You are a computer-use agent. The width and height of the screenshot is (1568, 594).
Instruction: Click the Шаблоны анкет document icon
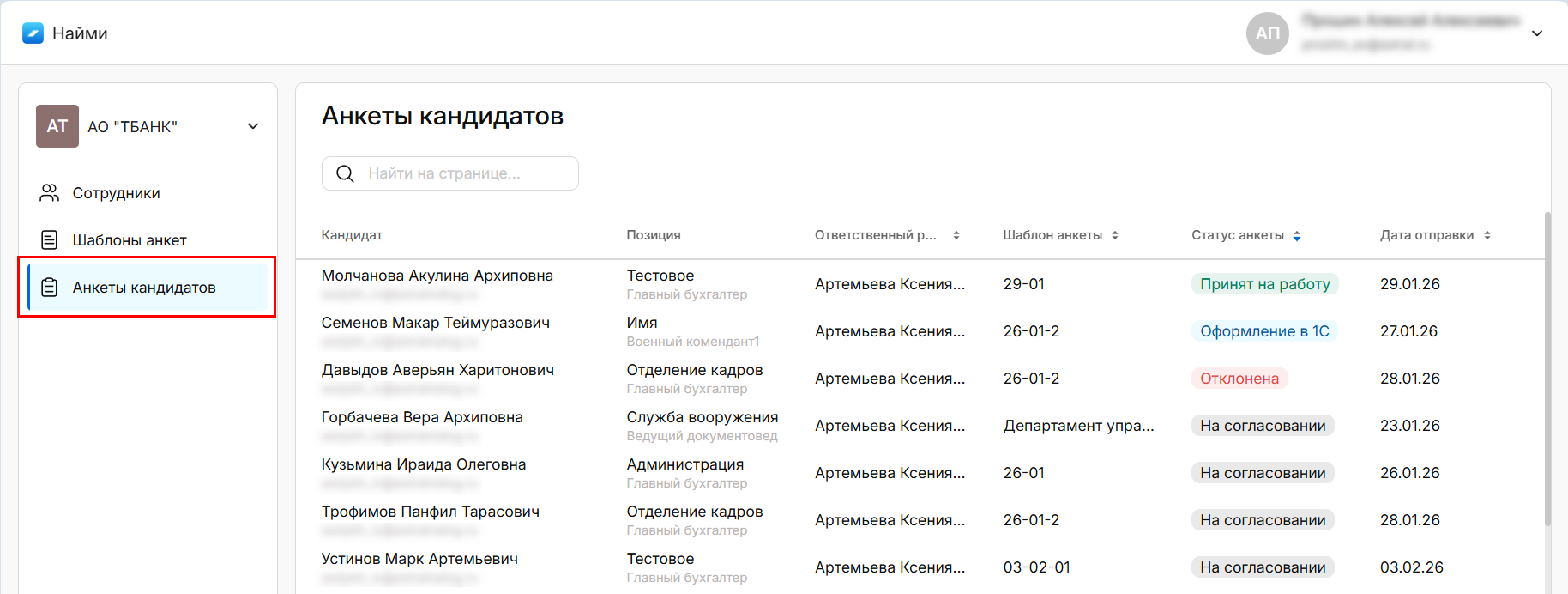50,240
